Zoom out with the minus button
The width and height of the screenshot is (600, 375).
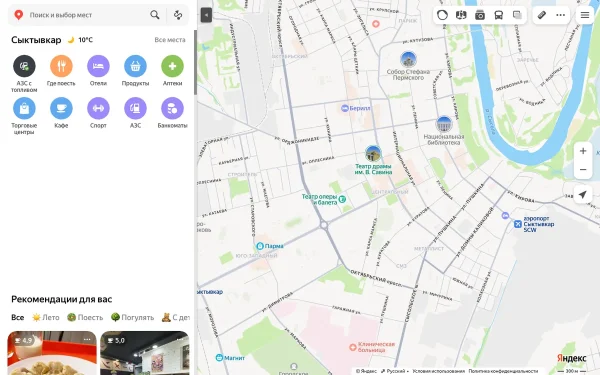tap(583, 169)
